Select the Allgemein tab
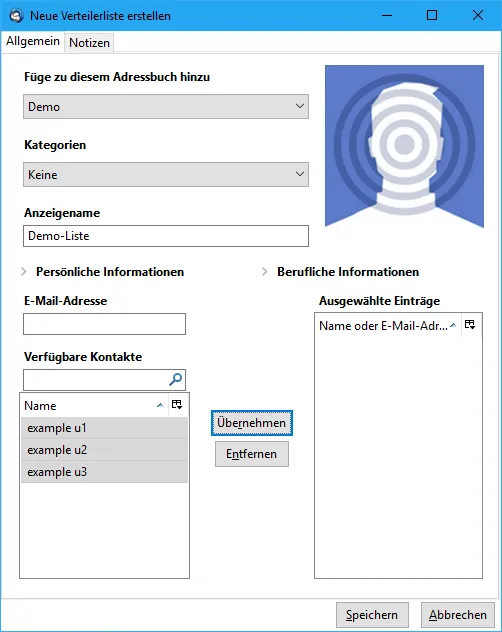 (x=33, y=41)
